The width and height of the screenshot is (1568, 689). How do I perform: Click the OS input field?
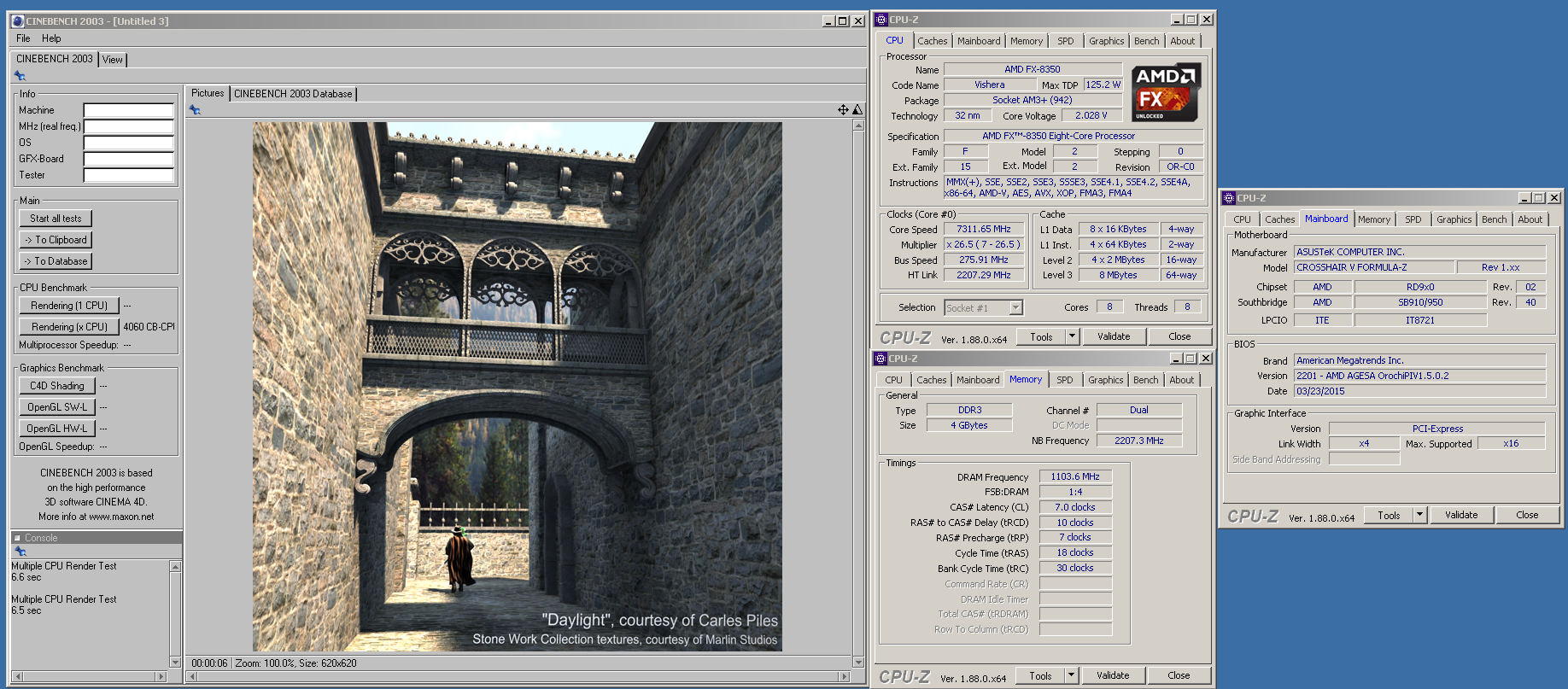(129, 143)
